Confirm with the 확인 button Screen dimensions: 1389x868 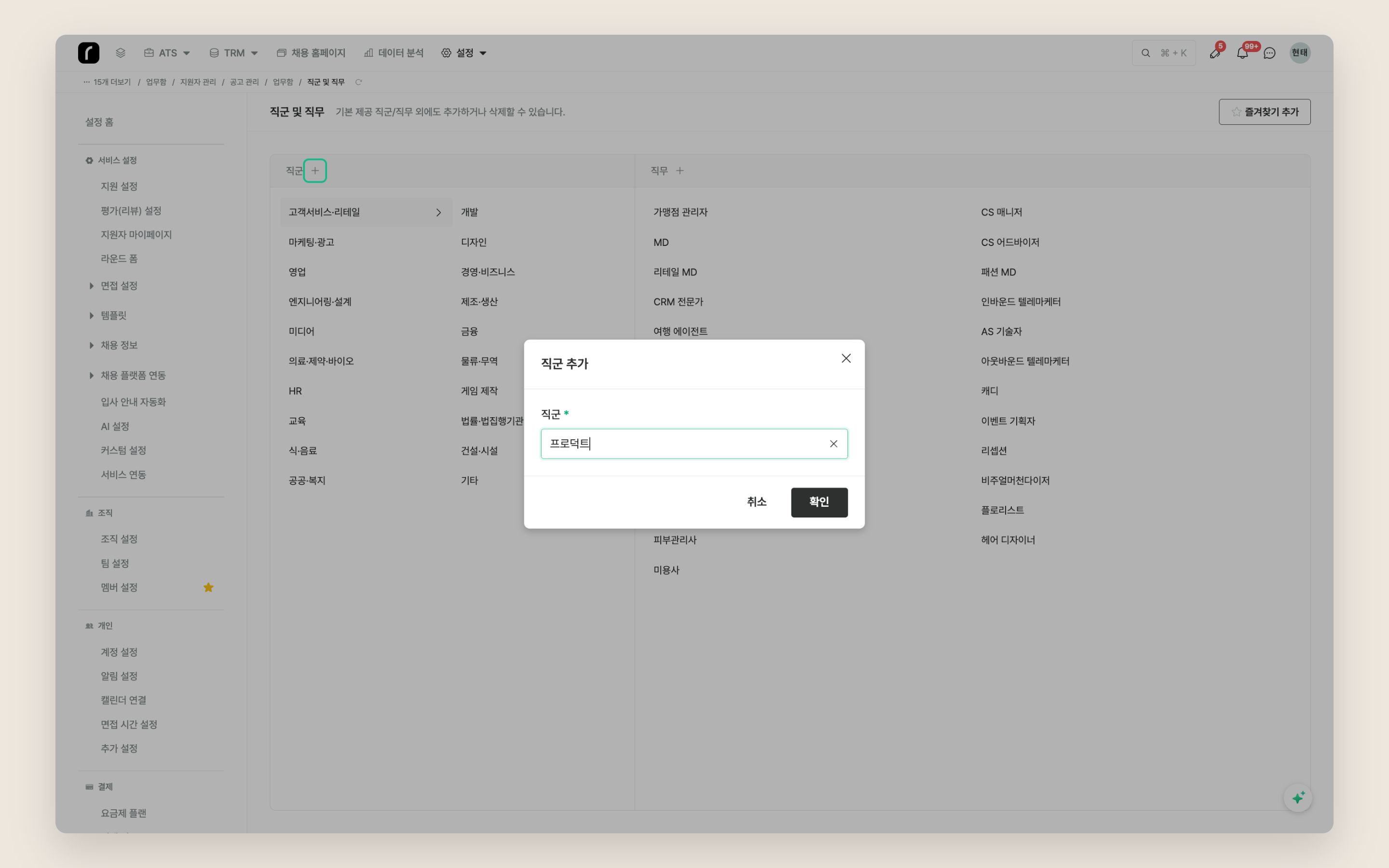pos(819,502)
